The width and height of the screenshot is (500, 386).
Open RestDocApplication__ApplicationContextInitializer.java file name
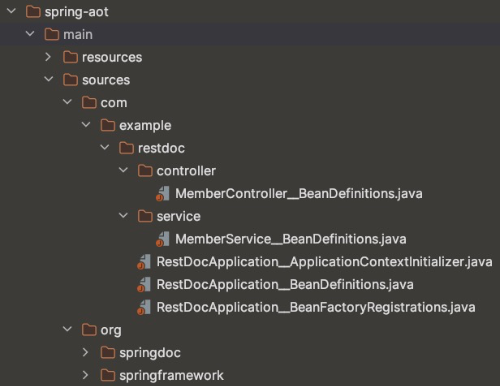[325, 262]
